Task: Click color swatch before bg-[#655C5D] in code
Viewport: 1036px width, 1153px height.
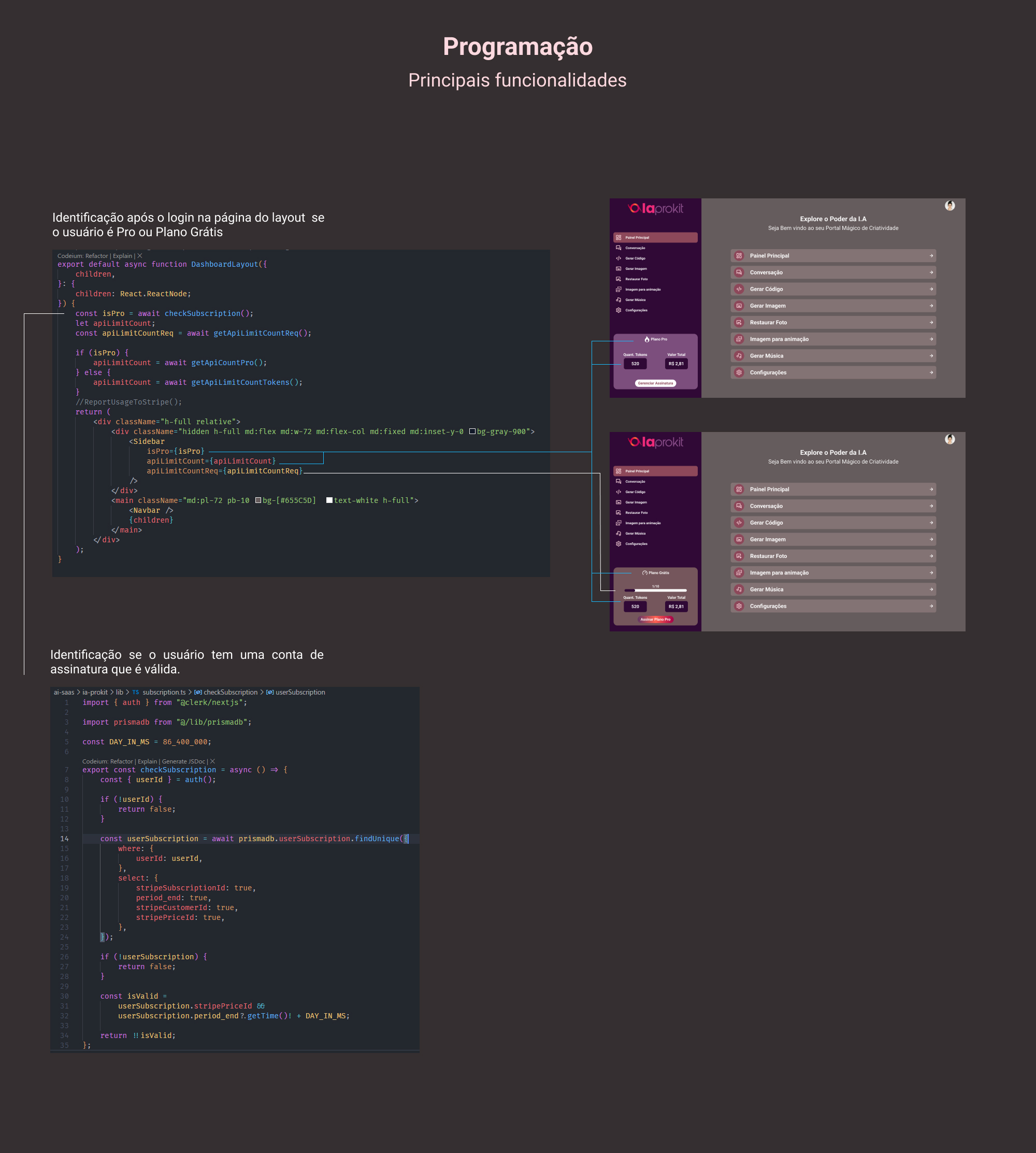Action: [258, 501]
